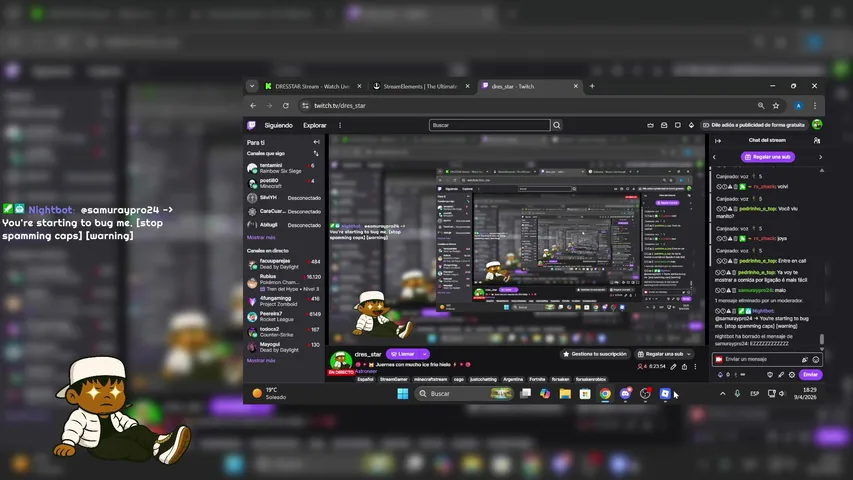Show next gift leaderboard with right chevron

point(820,157)
